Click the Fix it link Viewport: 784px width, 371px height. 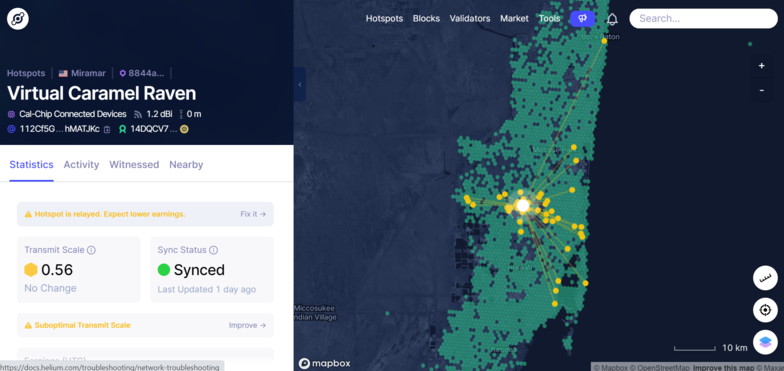tap(253, 214)
